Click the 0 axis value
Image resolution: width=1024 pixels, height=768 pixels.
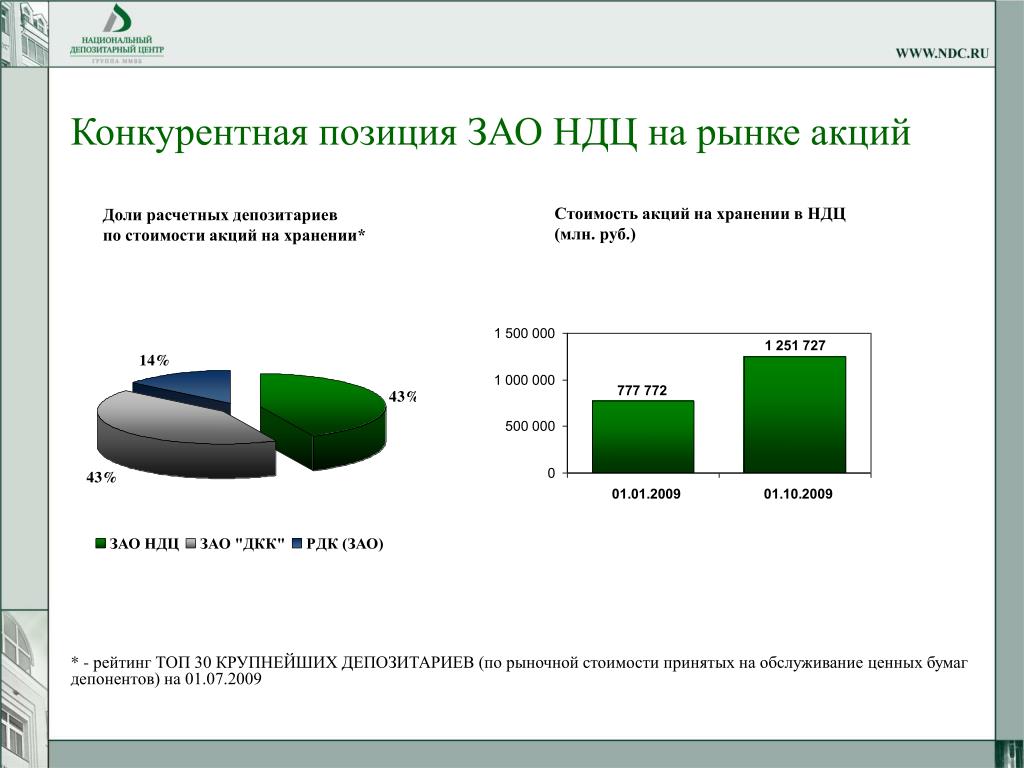(x=551, y=473)
